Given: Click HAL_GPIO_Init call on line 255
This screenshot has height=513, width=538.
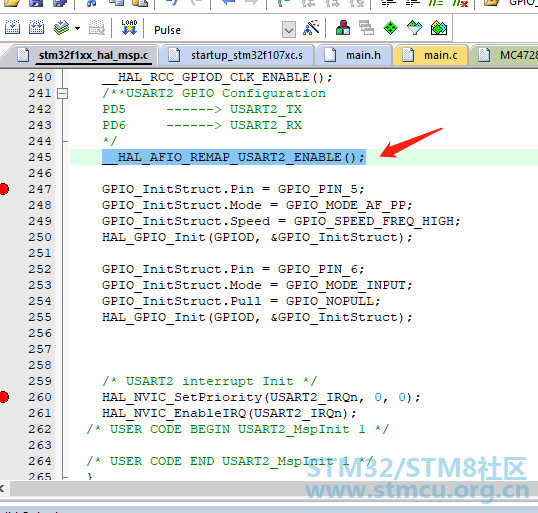Looking at the screenshot, I should (x=257, y=317).
